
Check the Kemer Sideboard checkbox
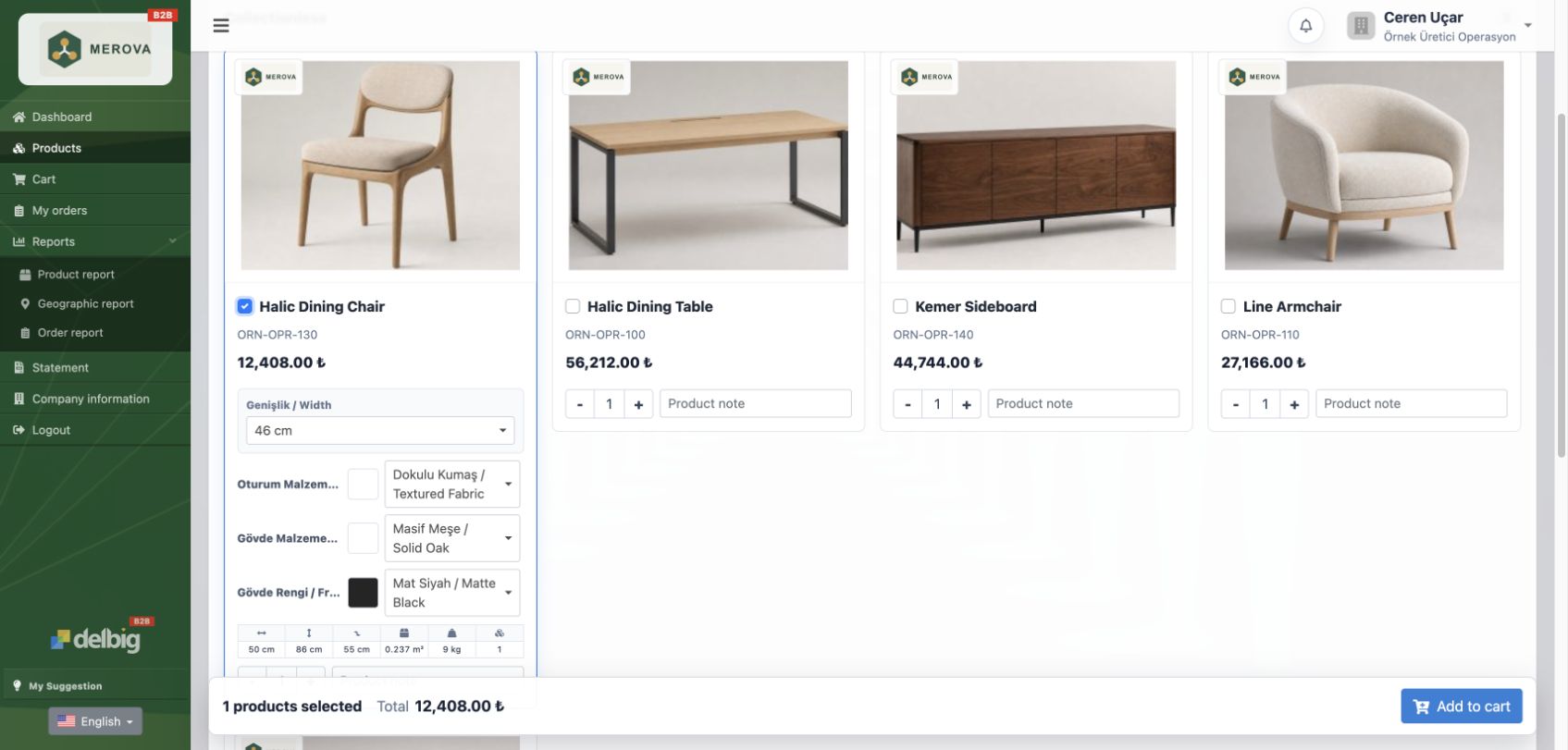(x=900, y=306)
